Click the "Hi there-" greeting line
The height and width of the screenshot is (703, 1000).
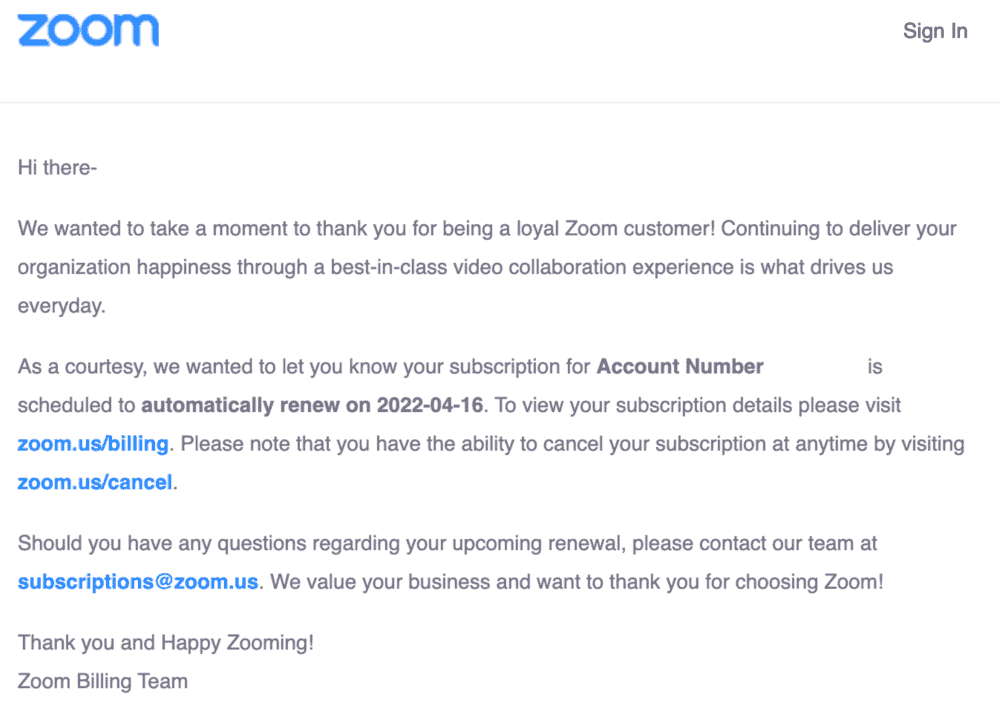(x=57, y=168)
